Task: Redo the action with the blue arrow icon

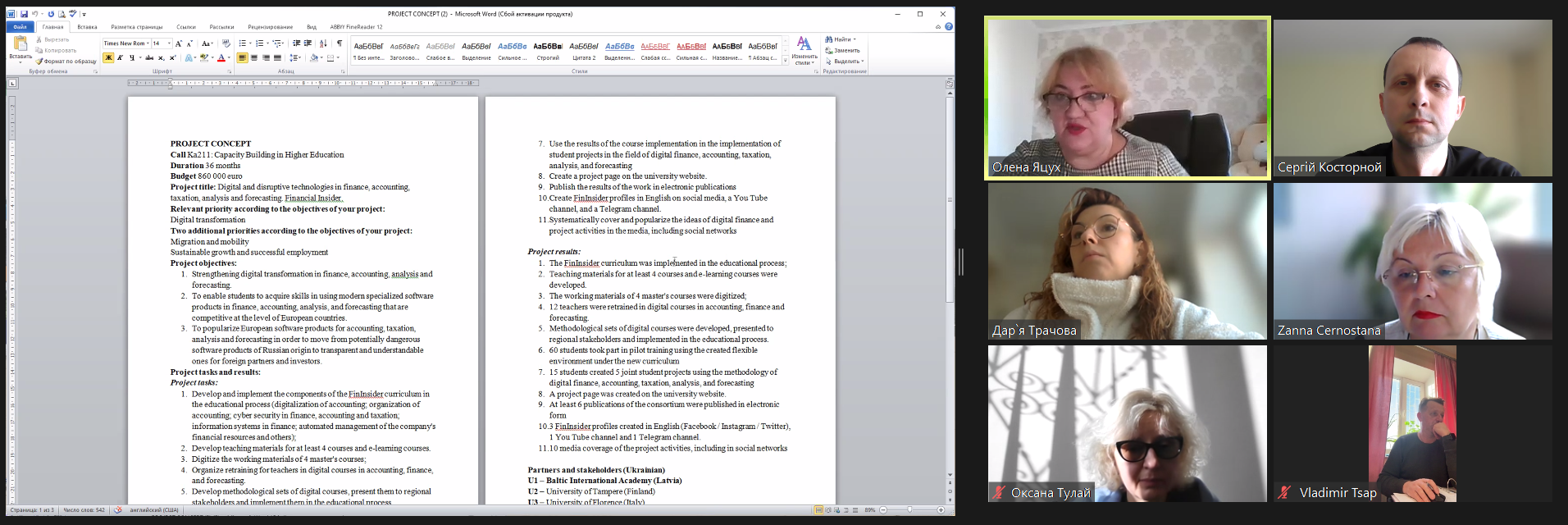Action: coord(51,14)
